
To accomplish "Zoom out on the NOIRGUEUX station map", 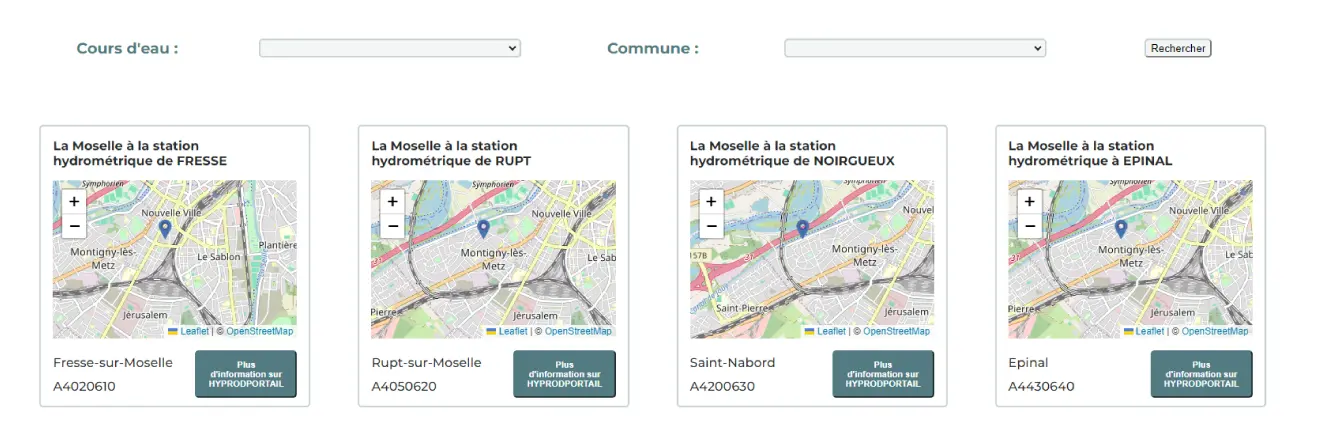I will [x=711, y=227].
